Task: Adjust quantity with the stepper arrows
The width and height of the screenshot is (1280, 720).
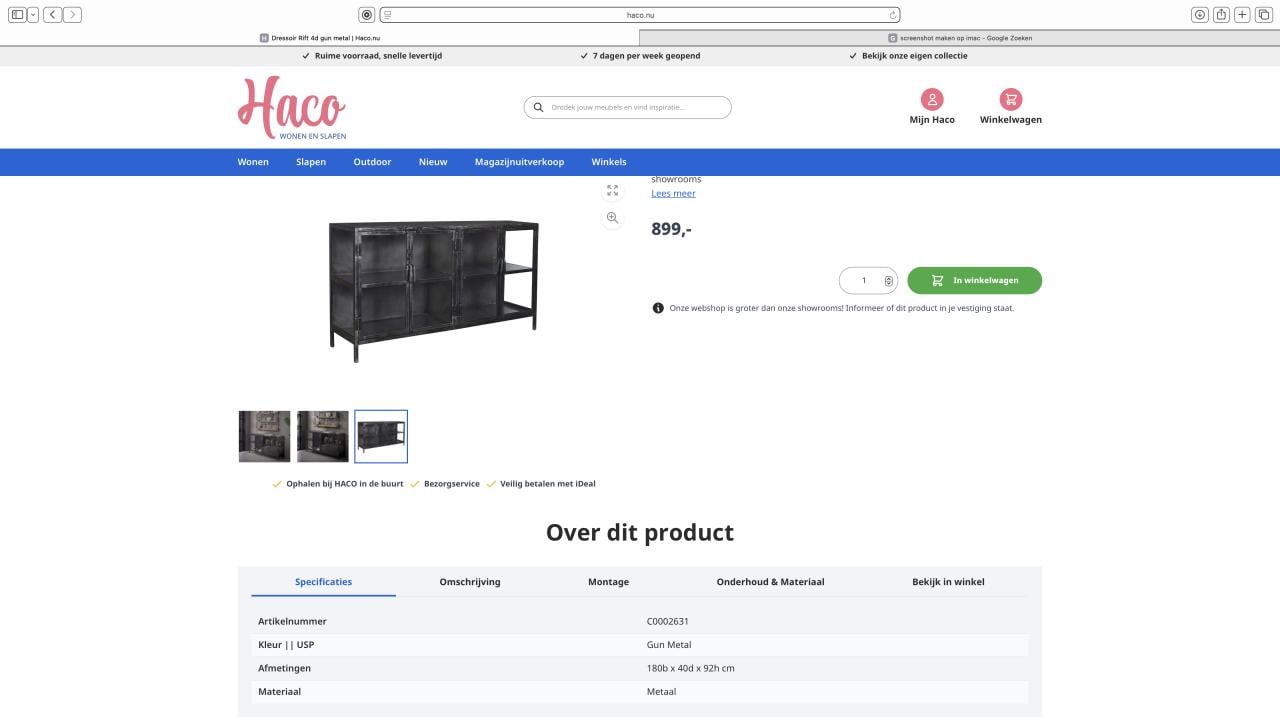Action: point(889,281)
